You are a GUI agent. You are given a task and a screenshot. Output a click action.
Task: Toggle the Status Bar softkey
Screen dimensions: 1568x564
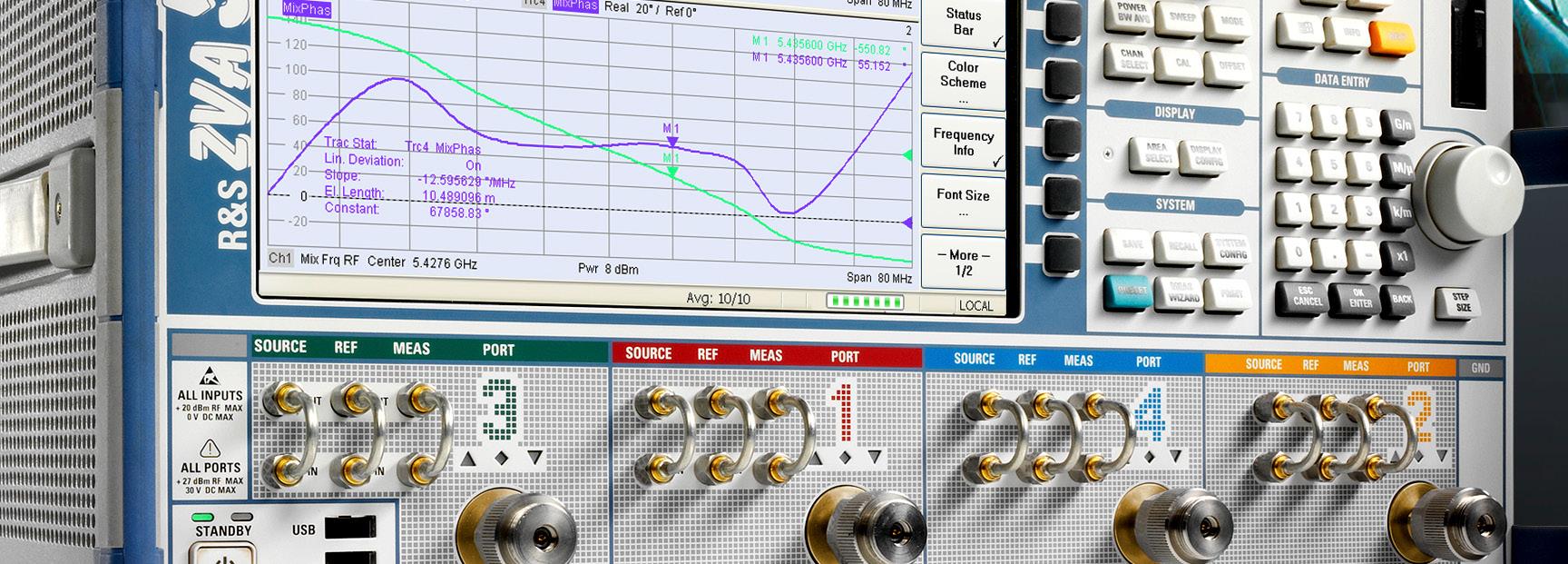tap(964, 23)
